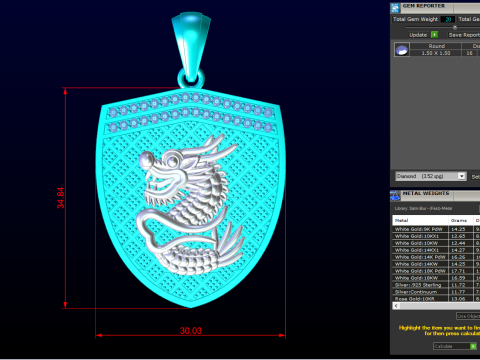Click the 1.50 X 1.50 gem size cell
The image size is (480, 360).
tap(436, 53)
